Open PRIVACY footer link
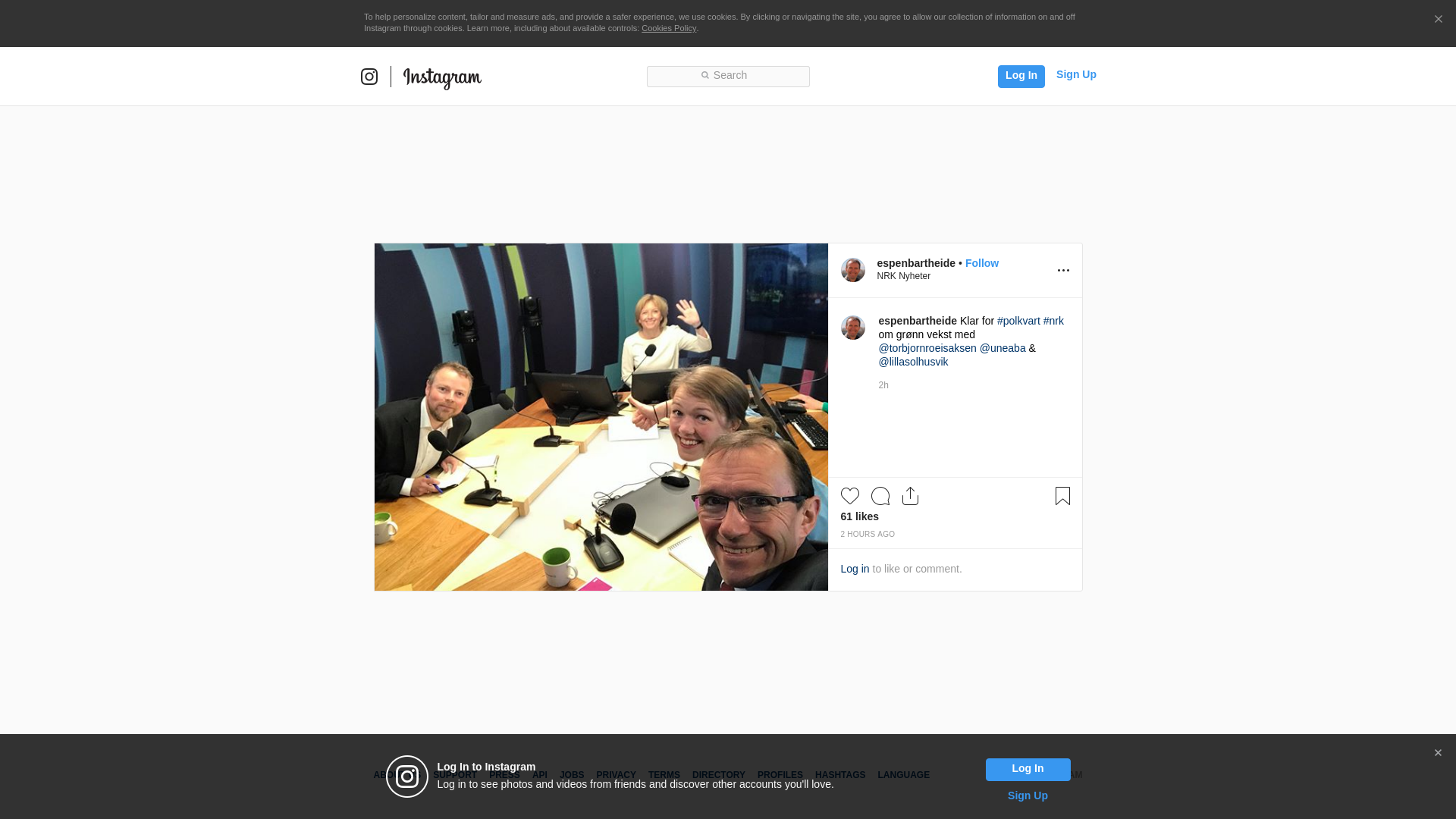The image size is (1456, 819). point(616,775)
